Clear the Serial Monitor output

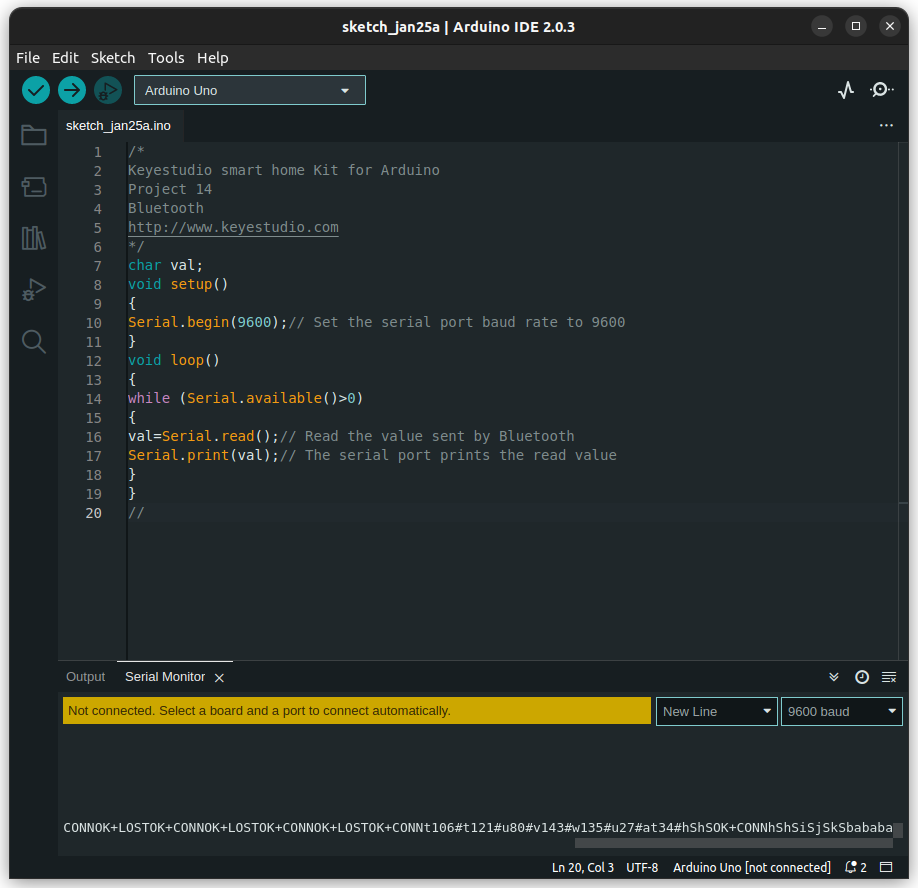click(889, 677)
